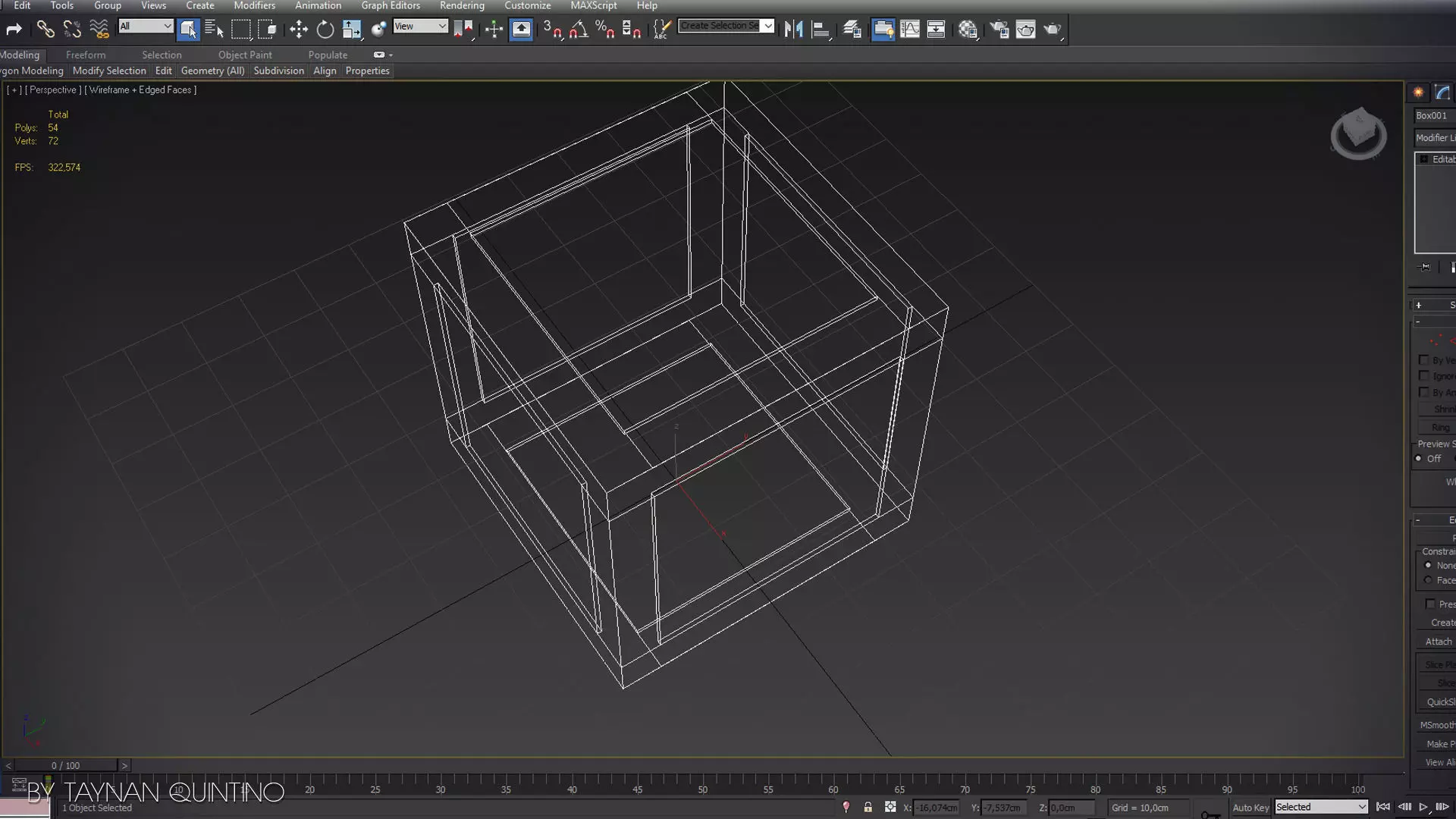1456x819 pixels.
Task: Open the View reference coordinate dropdown
Action: (420, 27)
